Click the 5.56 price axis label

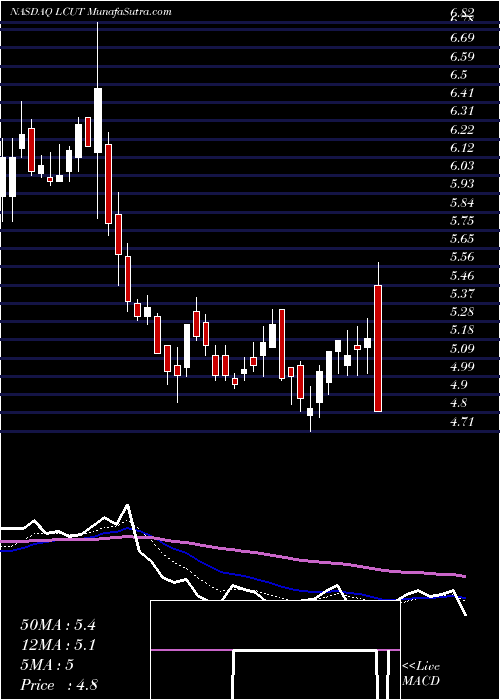(x=462, y=257)
